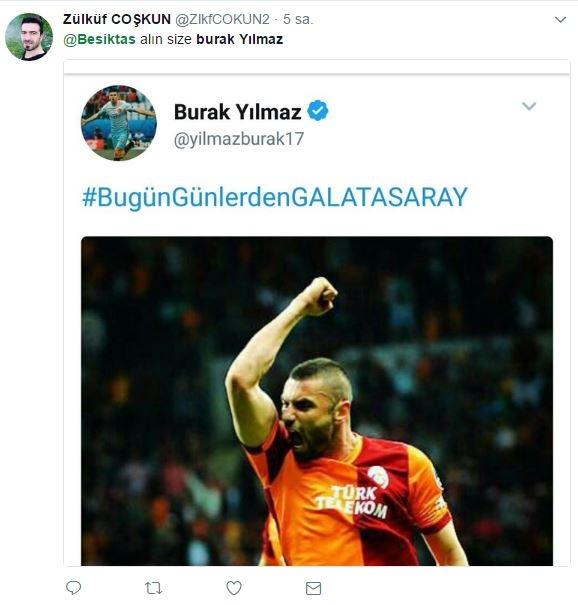578x605 pixels.
Task: Click the Türk Telekom logo on jersey
Action: point(352,502)
